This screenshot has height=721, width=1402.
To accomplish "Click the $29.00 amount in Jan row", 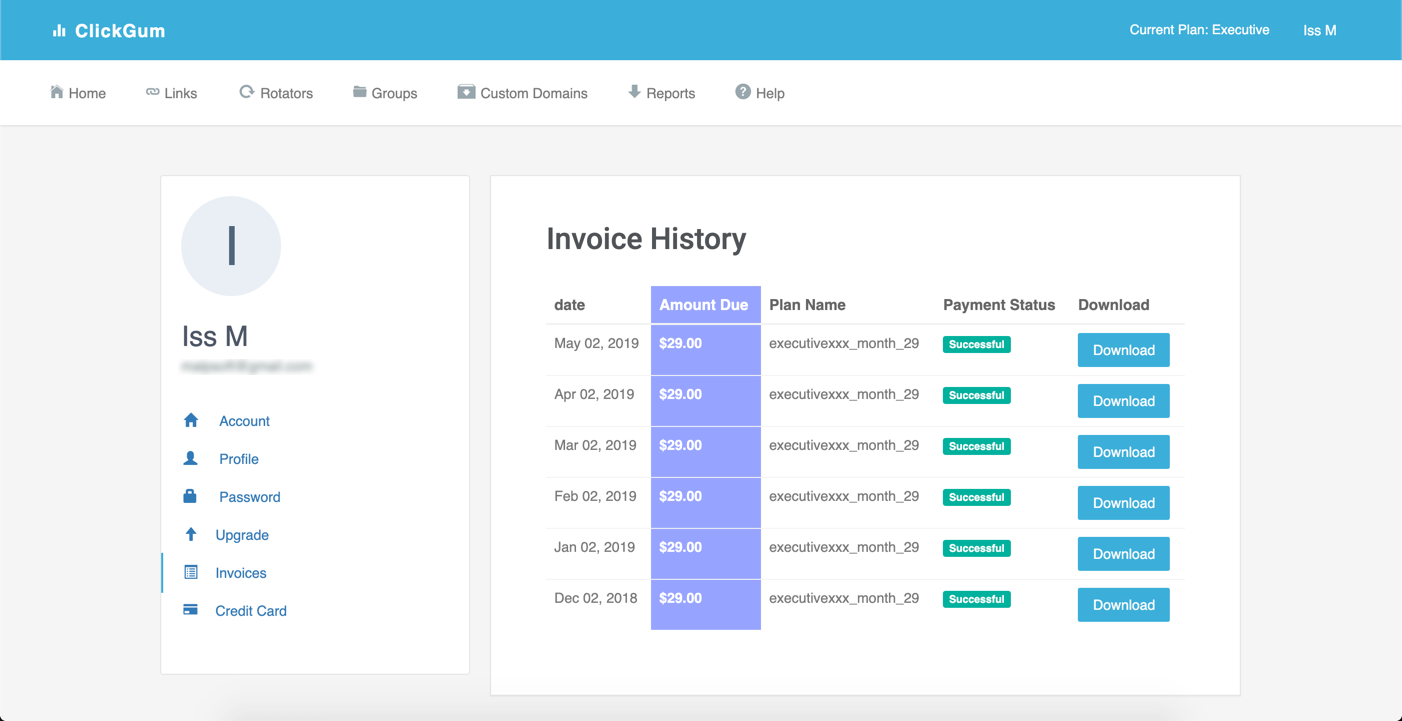I will click(x=681, y=547).
